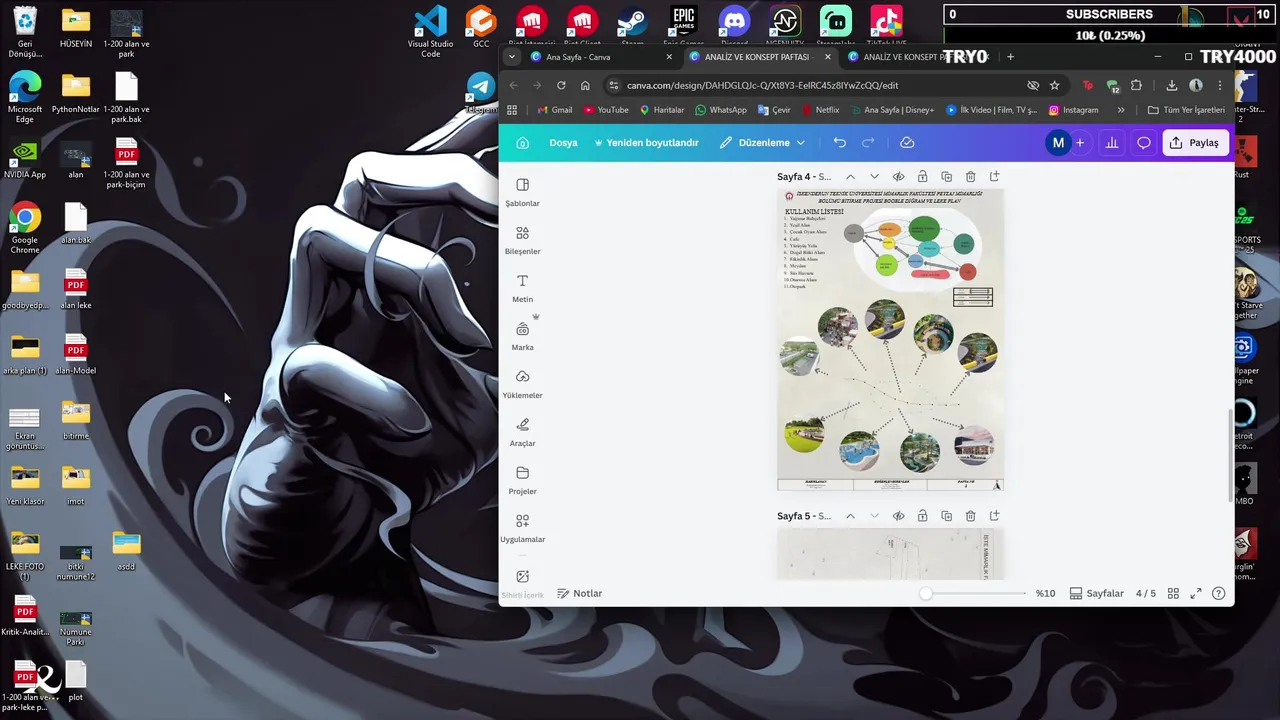Screen dimensions: 1280x720
Task: Open the YouTube bookmark
Action: (x=606, y=110)
